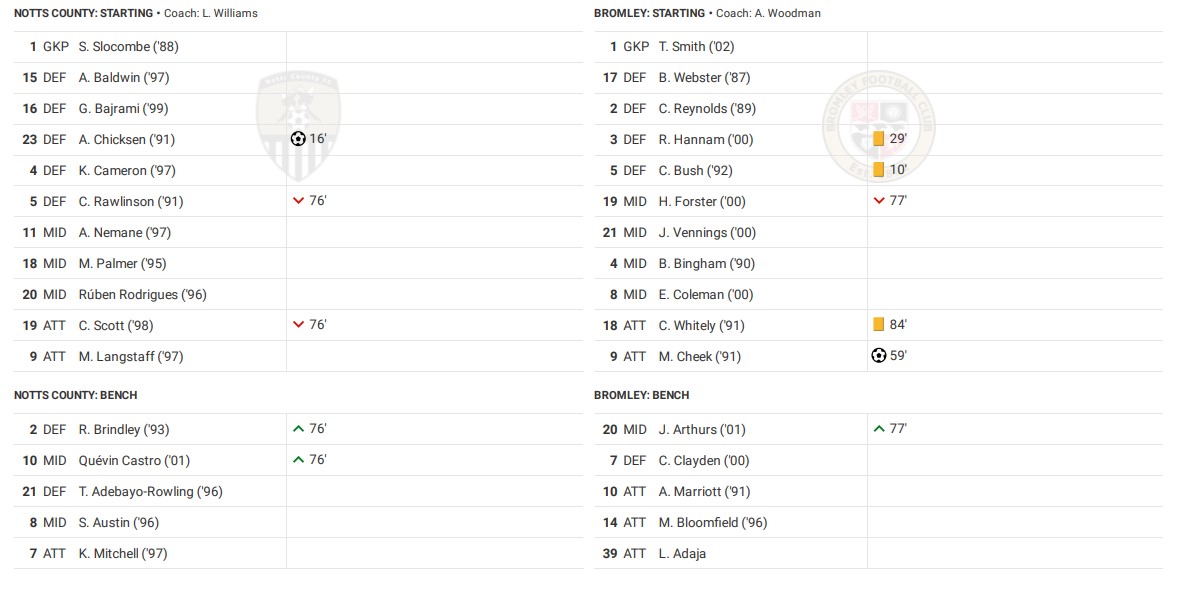Image resolution: width=1182 pixels, height=590 pixels.
Task: Click the goal icon beside M. Cheek
Action: point(879,355)
